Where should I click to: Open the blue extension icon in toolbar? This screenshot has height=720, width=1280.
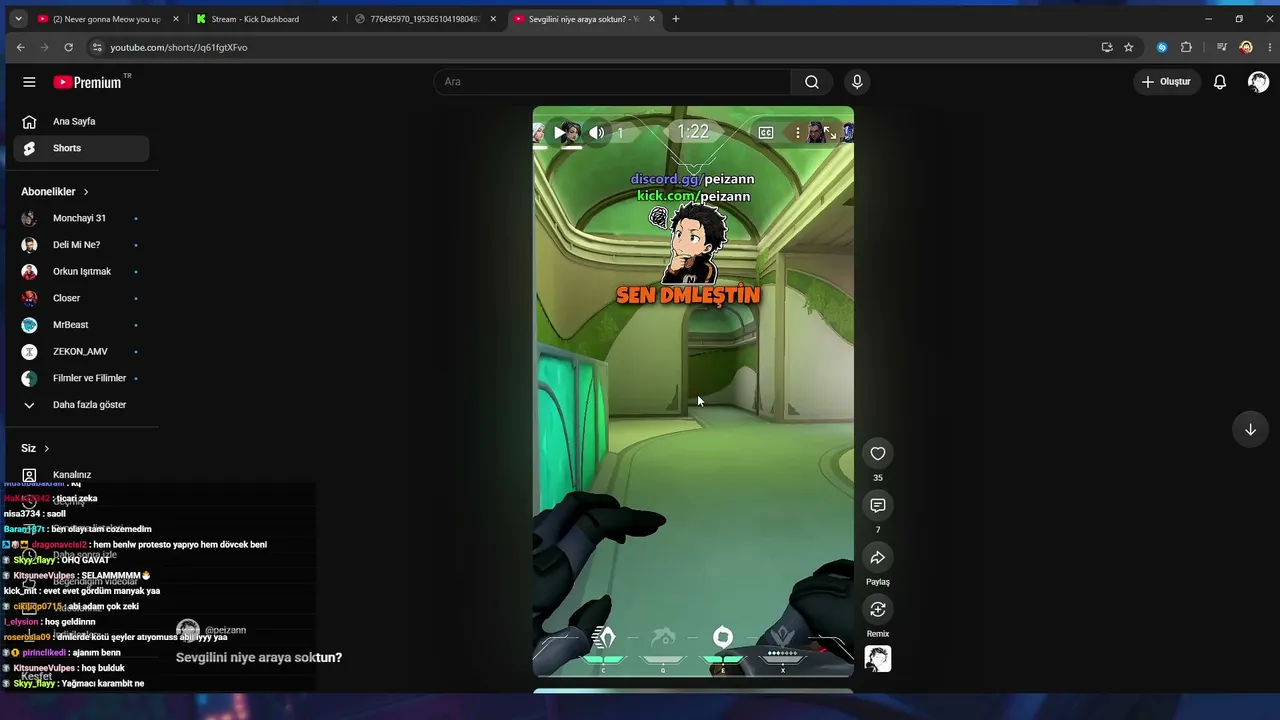click(1162, 47)
